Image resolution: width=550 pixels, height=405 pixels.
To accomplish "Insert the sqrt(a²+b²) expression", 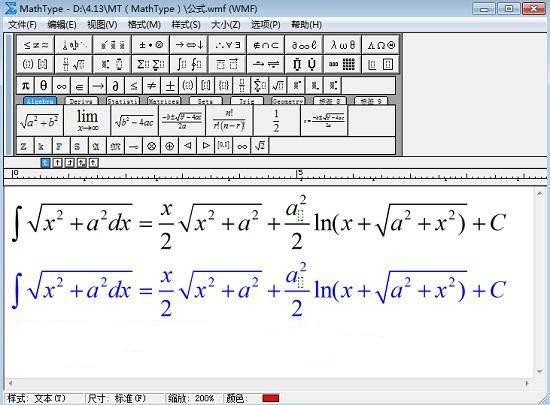I will coord(40,120).
